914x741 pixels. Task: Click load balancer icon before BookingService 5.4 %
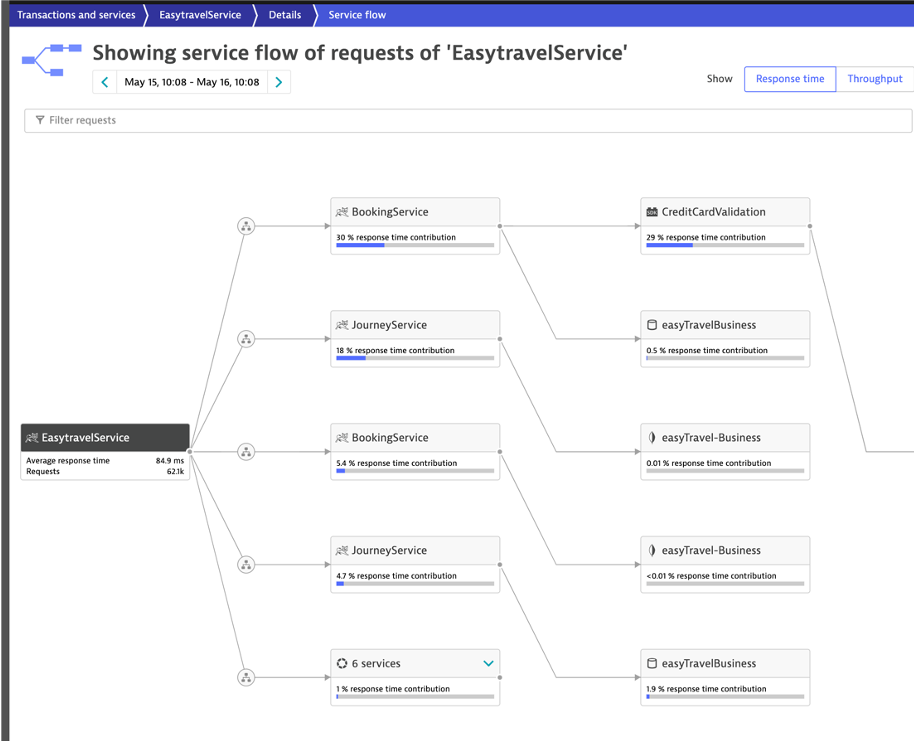[x=246, y=452]
